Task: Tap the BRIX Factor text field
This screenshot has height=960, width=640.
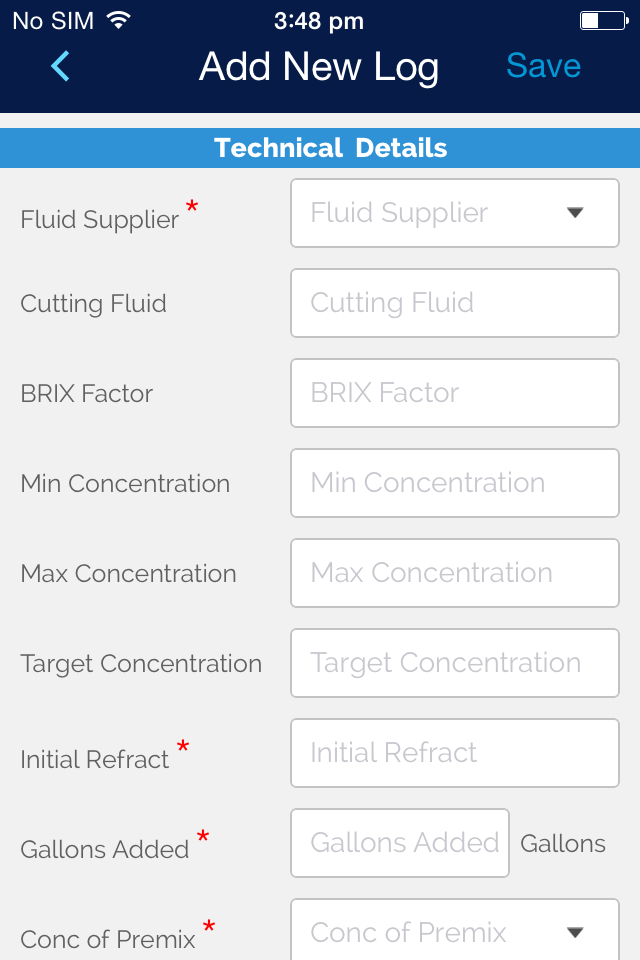Action: tap(454, 393)
